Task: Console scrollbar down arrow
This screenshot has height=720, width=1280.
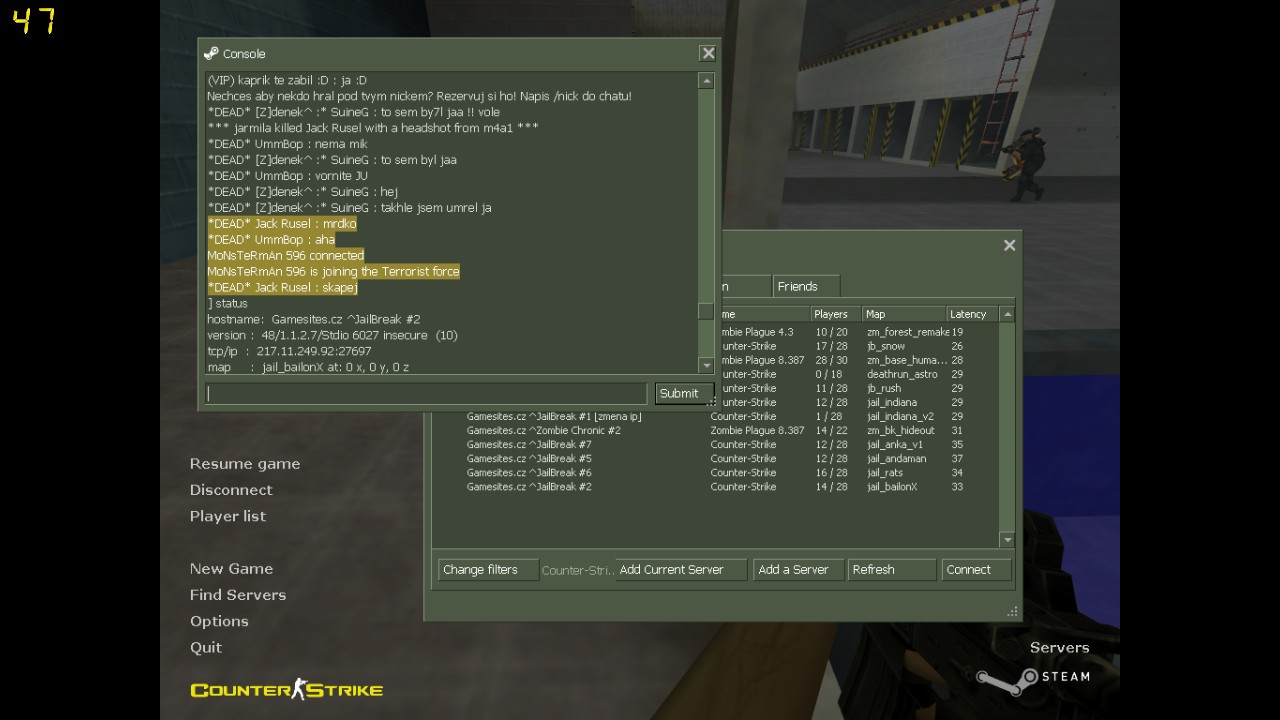Action: (706, 366)
